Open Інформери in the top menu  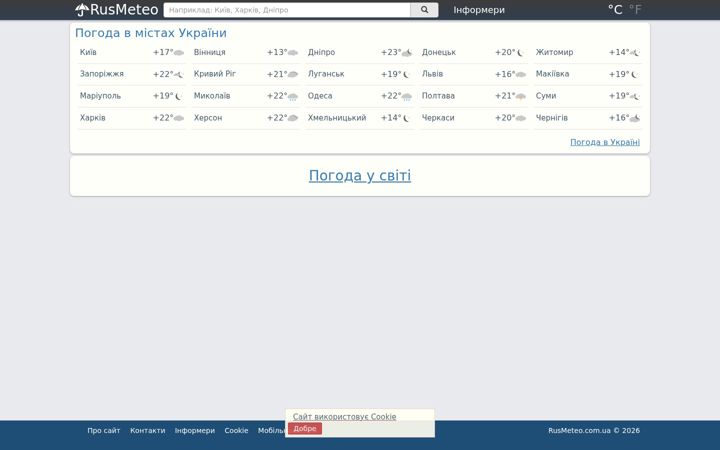pos(479,10)
